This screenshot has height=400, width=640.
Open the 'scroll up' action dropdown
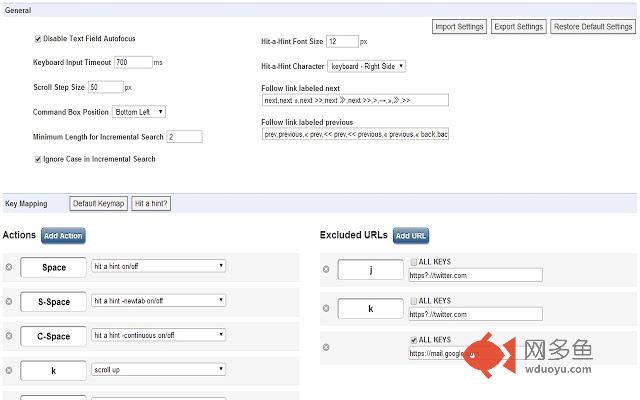coord(158,369)
